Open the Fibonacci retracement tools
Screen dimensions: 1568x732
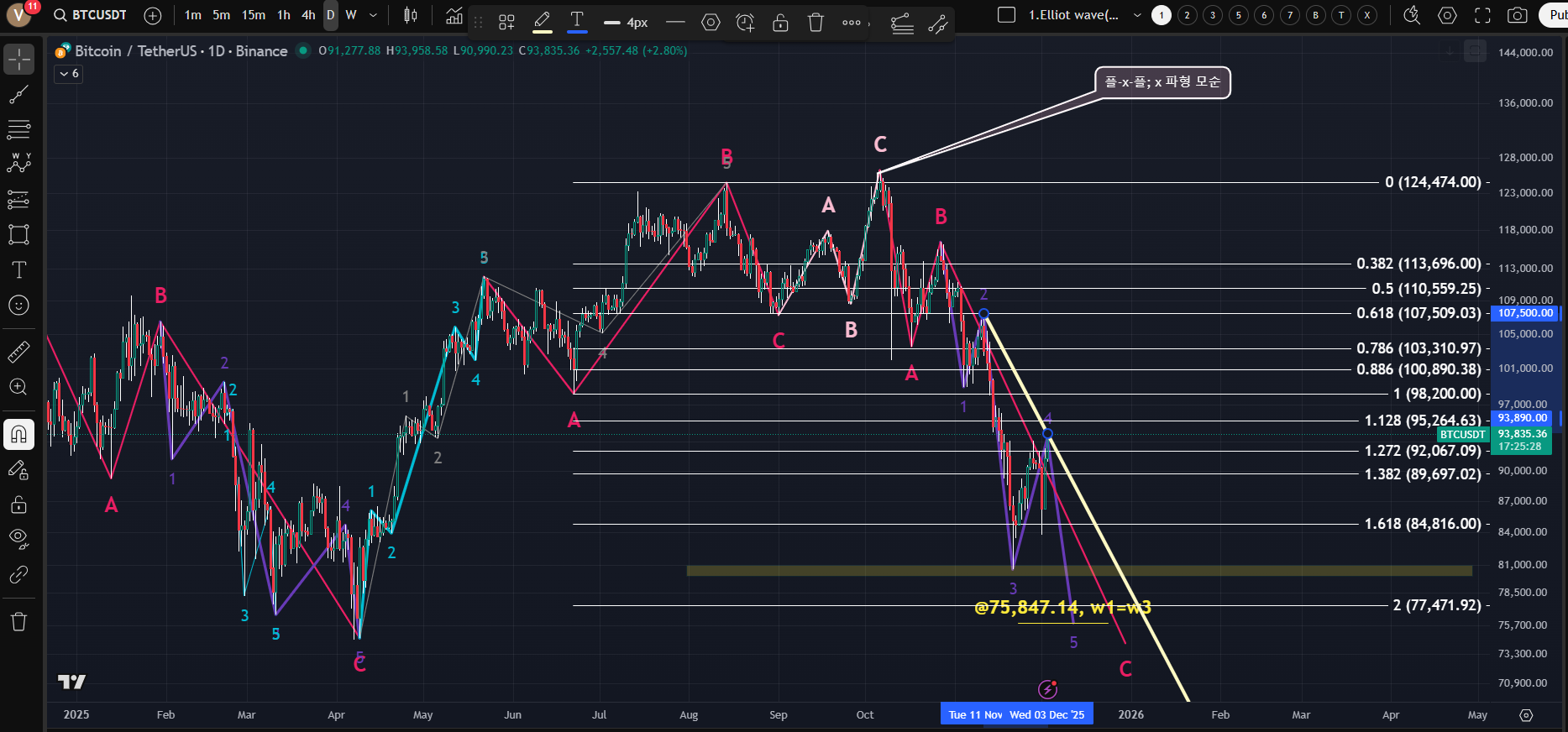(18, 129)
